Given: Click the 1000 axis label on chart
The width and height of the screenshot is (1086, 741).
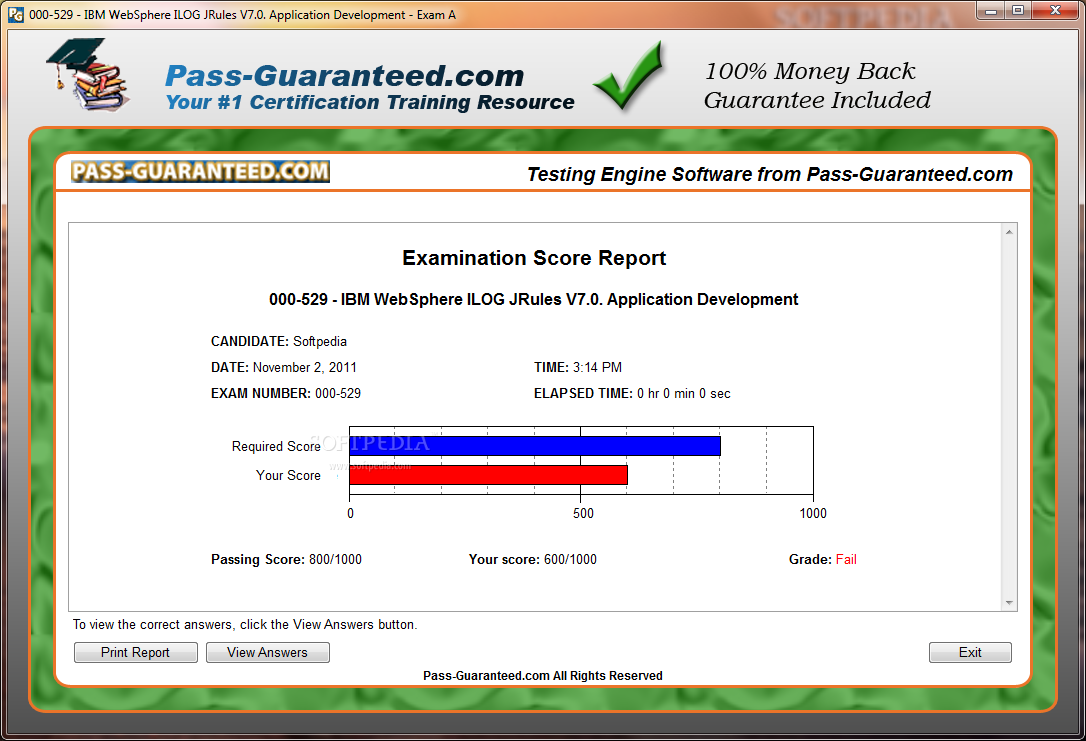Looking at the screenshot, I should pos(813,513).
